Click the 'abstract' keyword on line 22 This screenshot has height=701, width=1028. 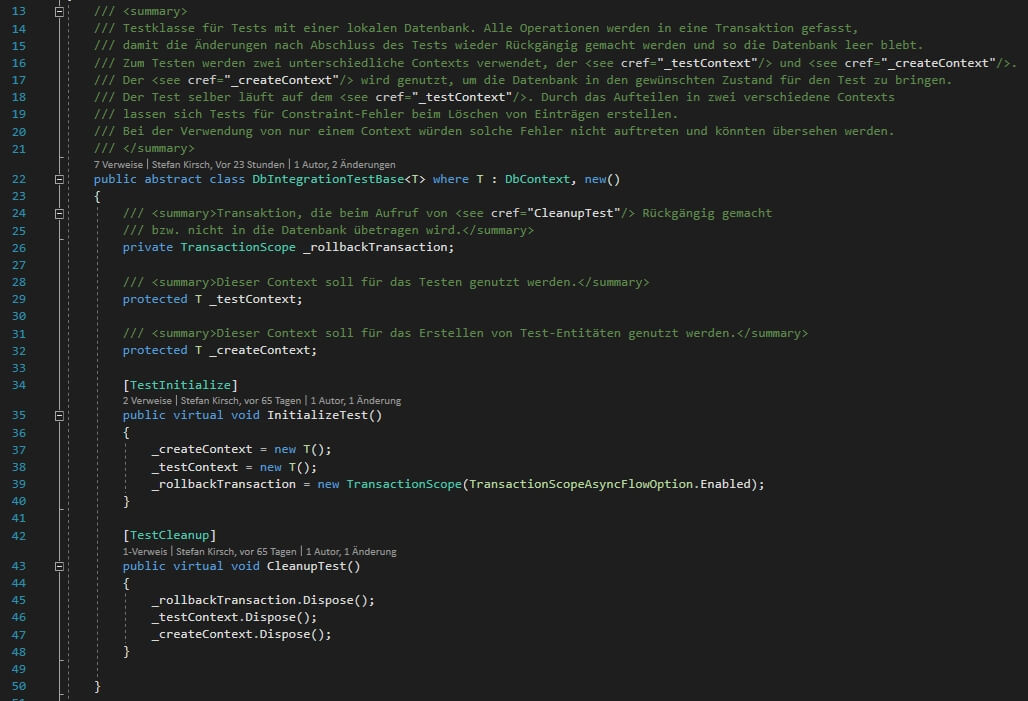pyautogui.click(x=173, y=179)
